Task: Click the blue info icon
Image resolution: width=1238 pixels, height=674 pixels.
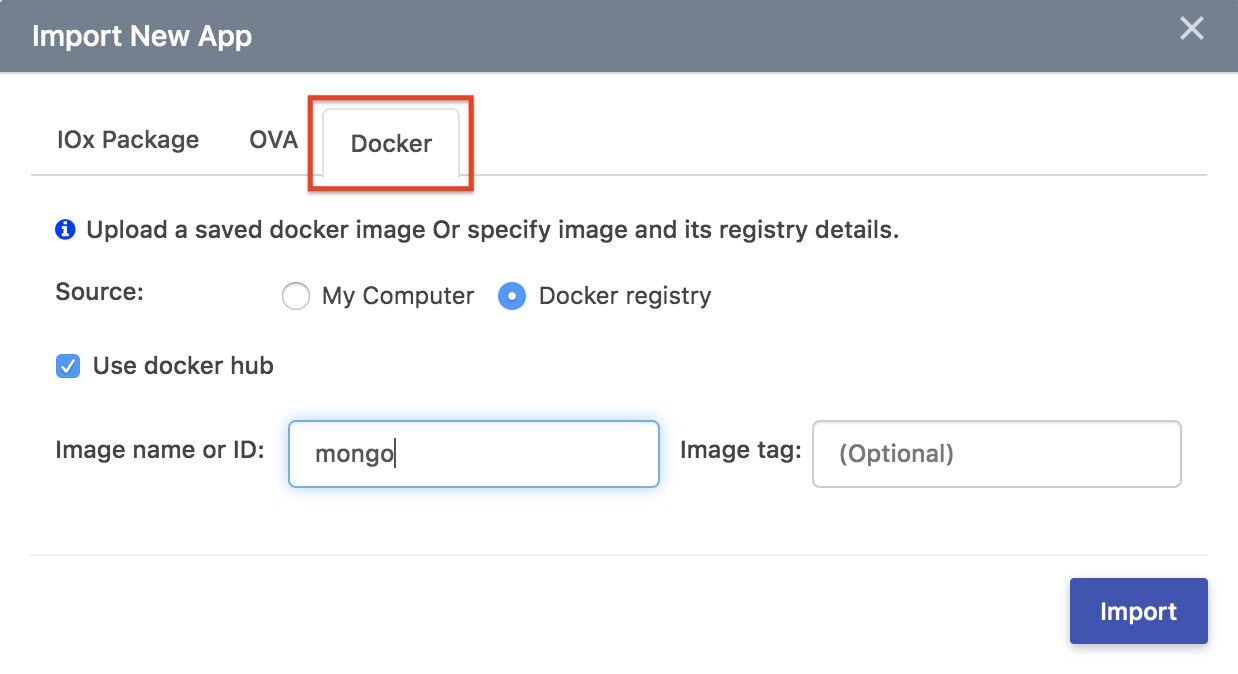Action: tap(65, 230)
